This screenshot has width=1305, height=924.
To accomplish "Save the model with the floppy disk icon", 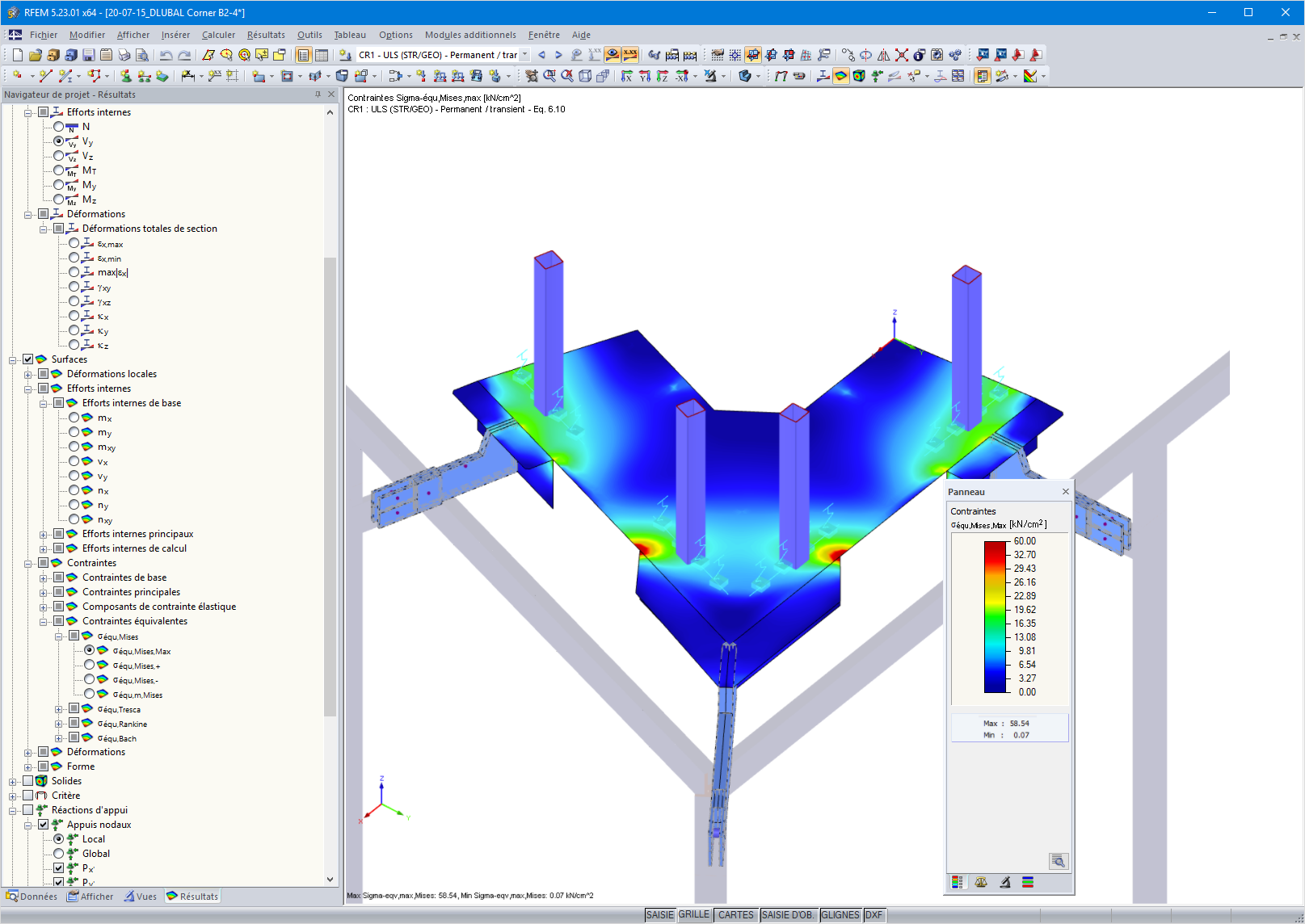I will point(89,55).
